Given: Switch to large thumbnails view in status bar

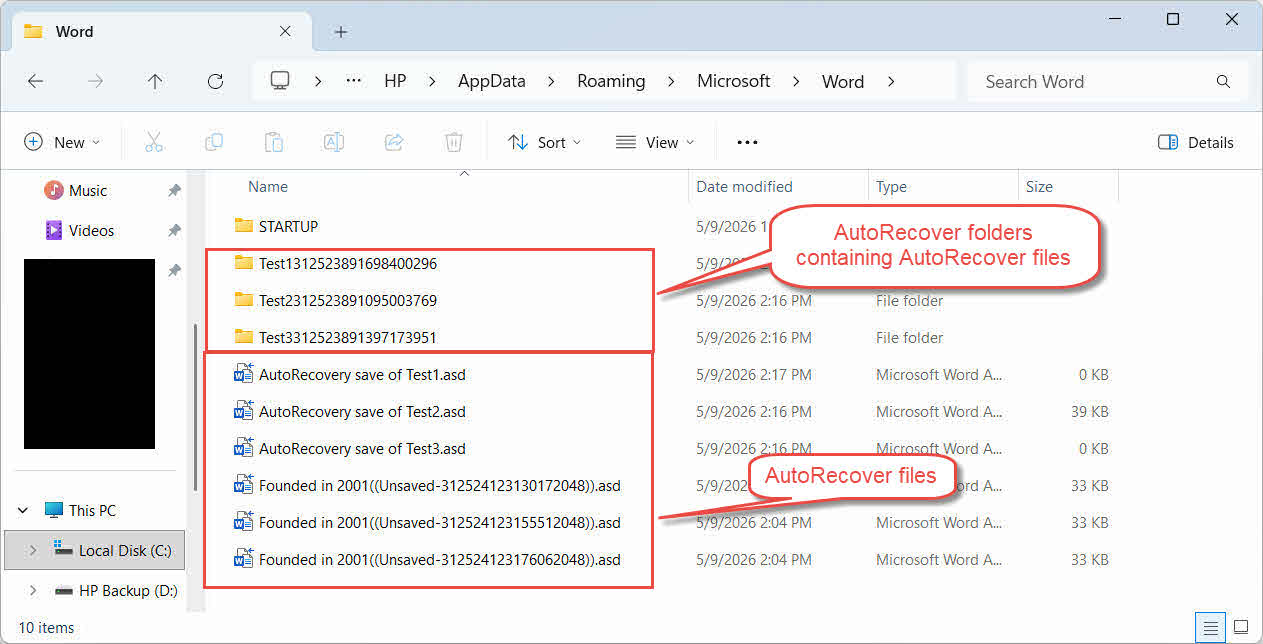Looking at the screenshot, I should [1241, 628].
